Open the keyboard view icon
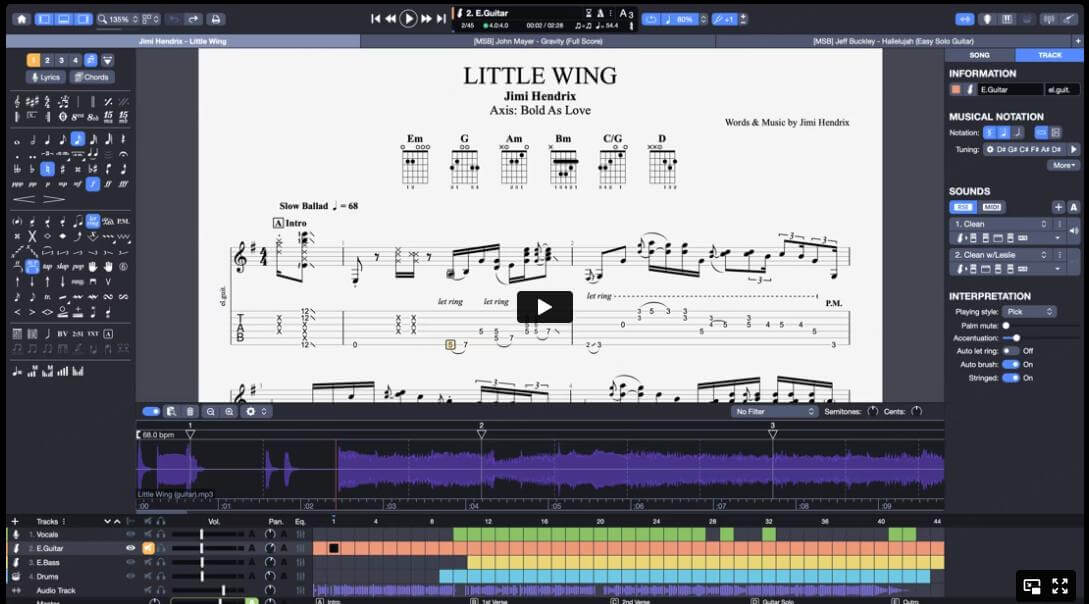 pyautogui.click(x=1006, y=19)
